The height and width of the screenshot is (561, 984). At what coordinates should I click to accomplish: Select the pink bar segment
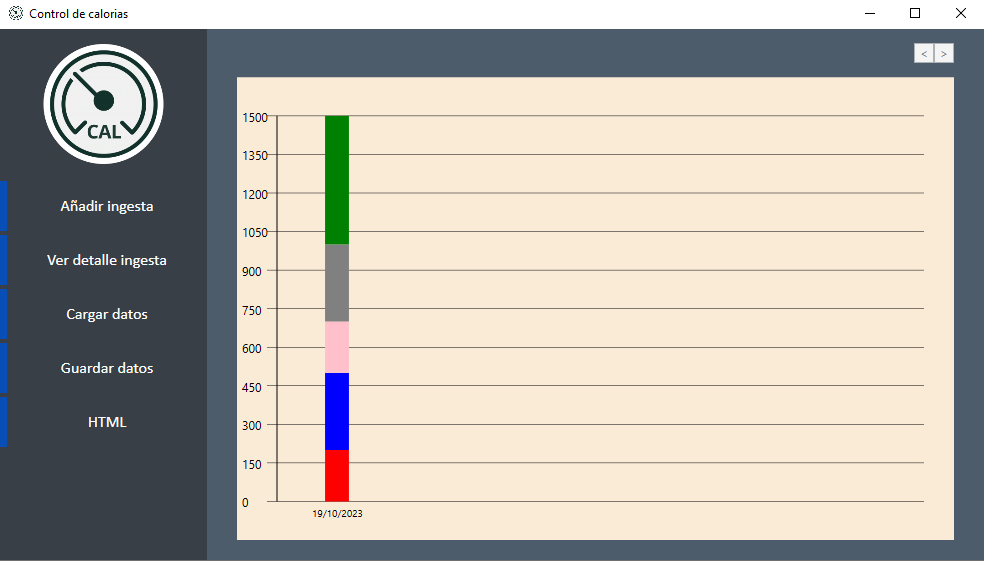tap(337, 348)
